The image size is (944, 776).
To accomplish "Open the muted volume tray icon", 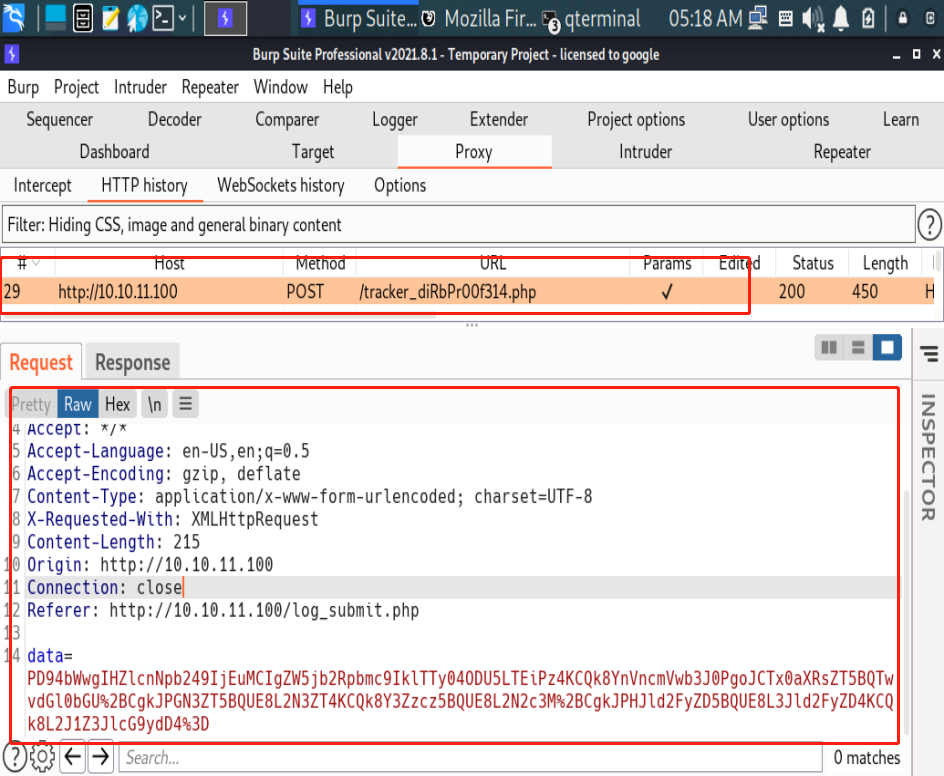I will tap(812, 19).
